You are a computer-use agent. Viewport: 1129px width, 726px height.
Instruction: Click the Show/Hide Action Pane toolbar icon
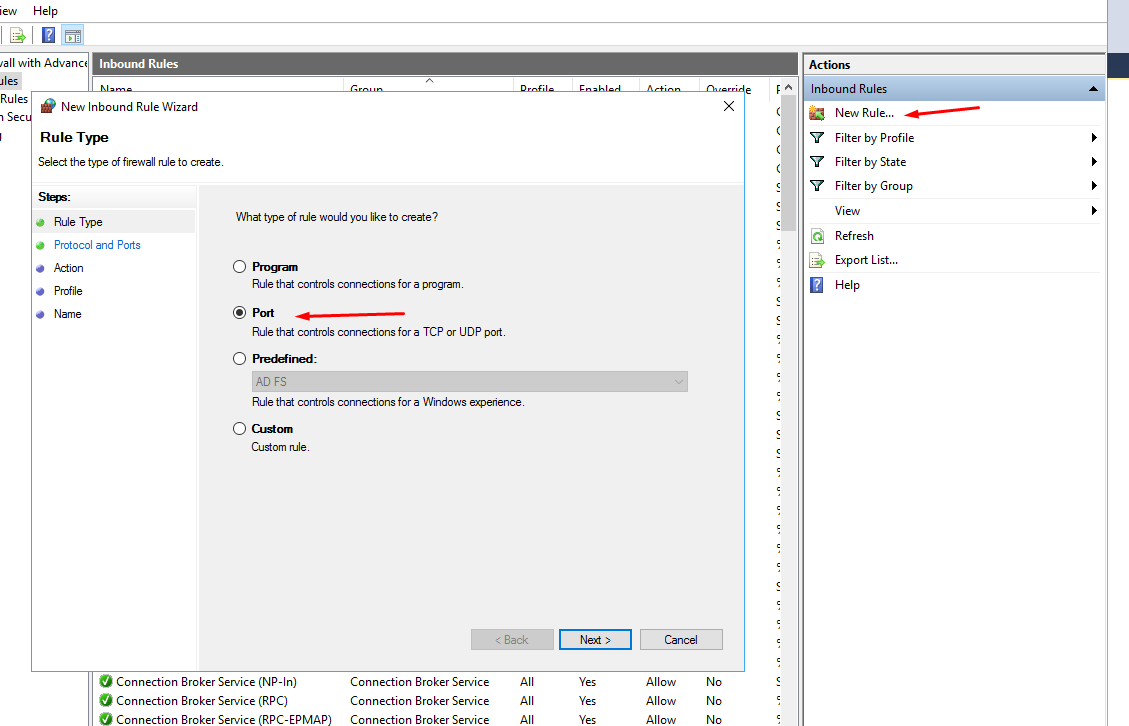click(72, 34)
